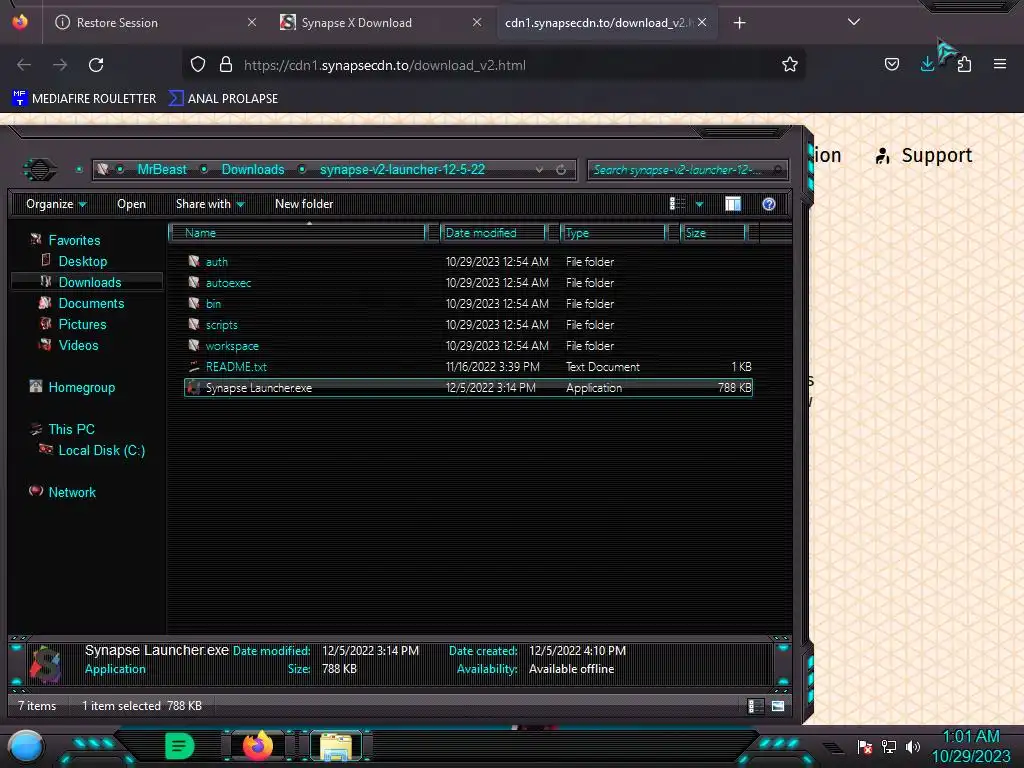The height and width of the screenshot is (768, 1024).
Task: Open tracking protection shield icon
Action: click(198, 65)
